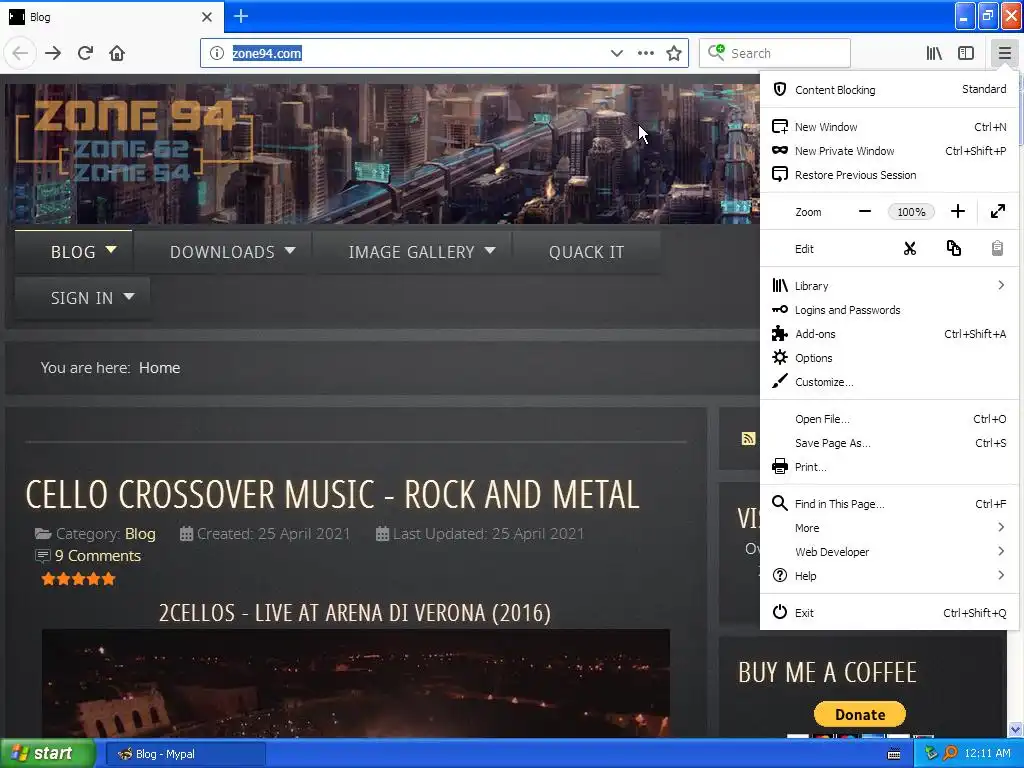The image size is (1024, 768).
Task: Open browser Options
Action: point(889,358)
